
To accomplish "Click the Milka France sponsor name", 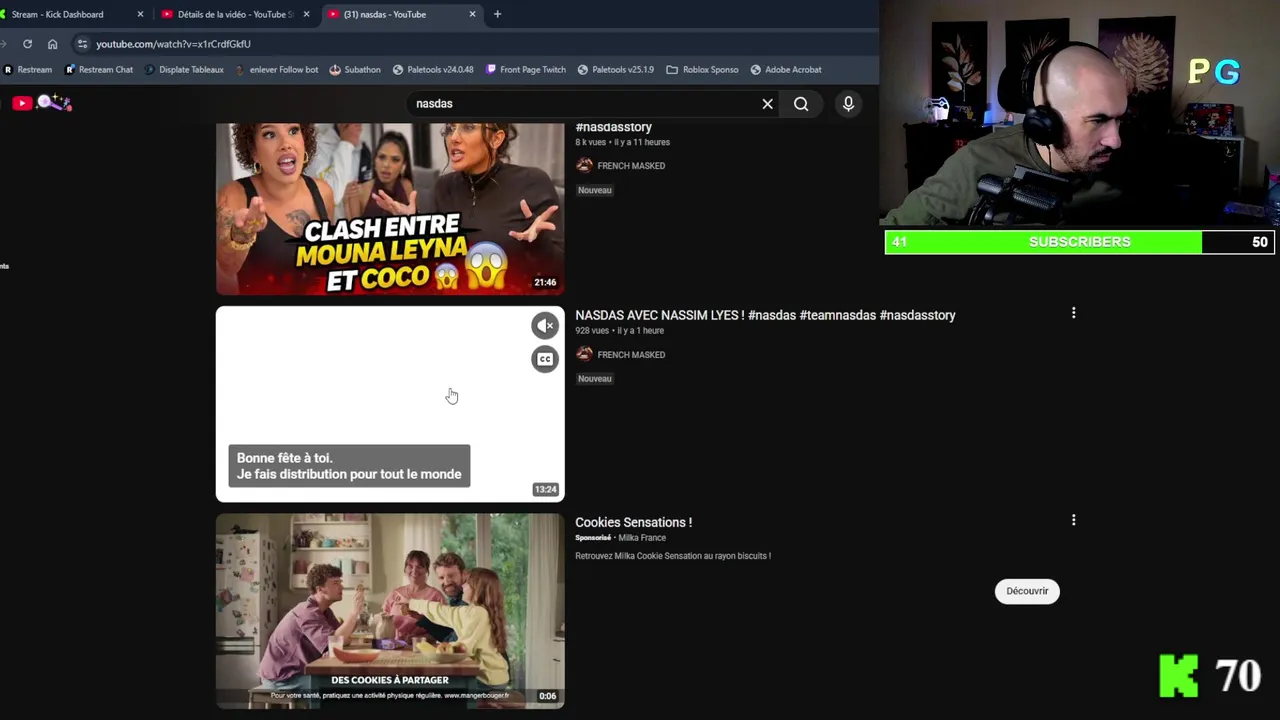I will tap(642, 538).
